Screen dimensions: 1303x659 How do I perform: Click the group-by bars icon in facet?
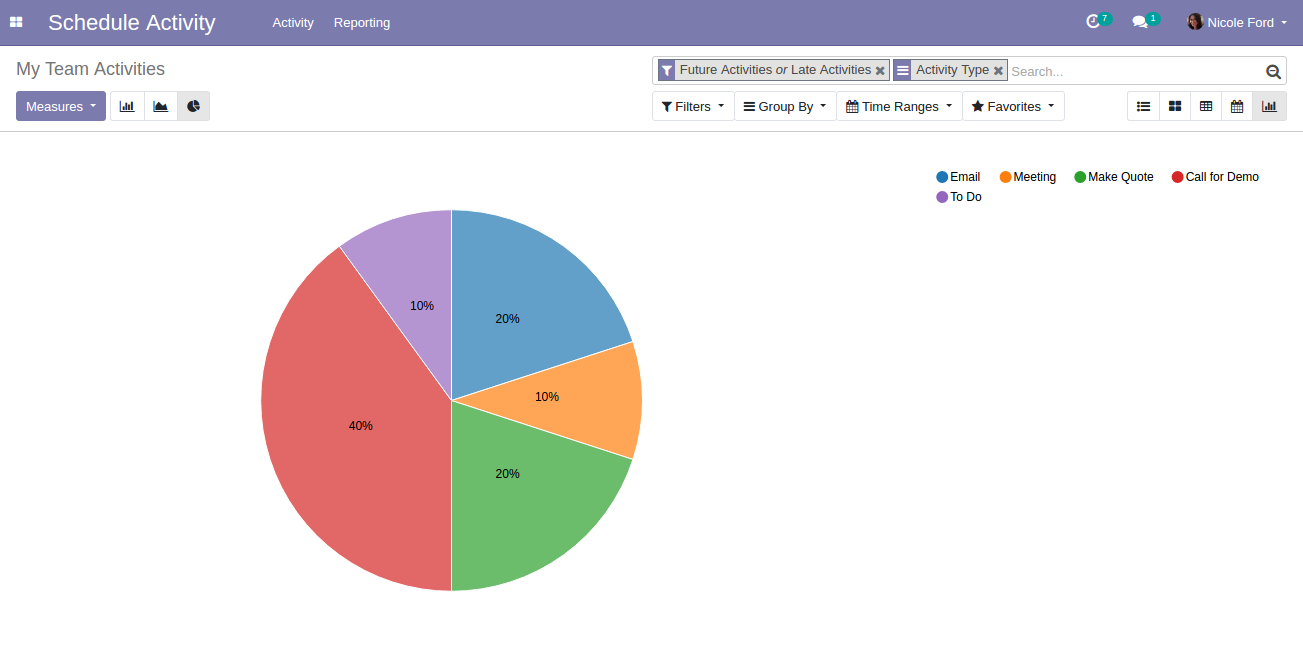902,70
